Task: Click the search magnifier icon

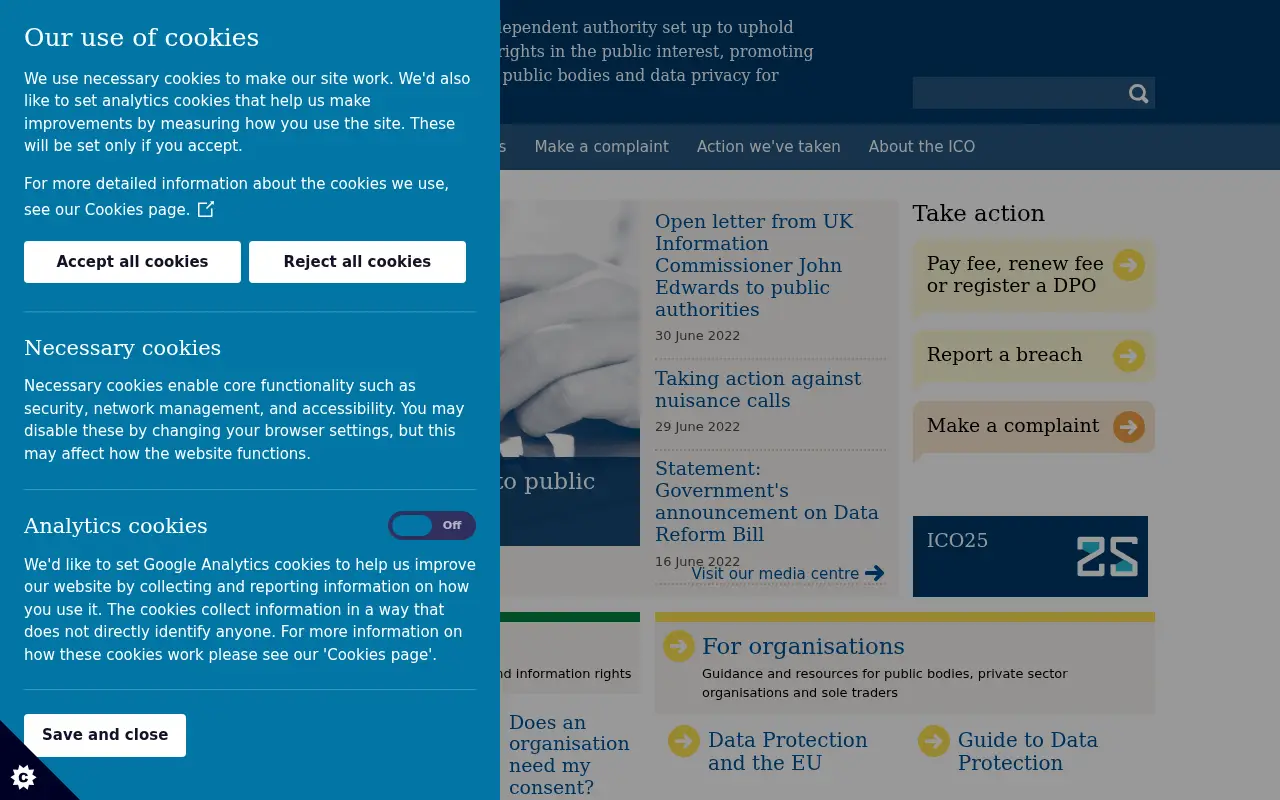Action: click(1138, 93)
